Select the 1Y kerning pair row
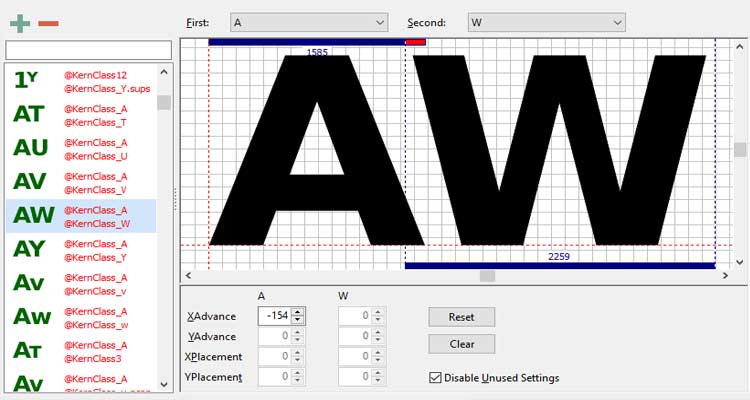The image size is (750, 400). [81, 81]
